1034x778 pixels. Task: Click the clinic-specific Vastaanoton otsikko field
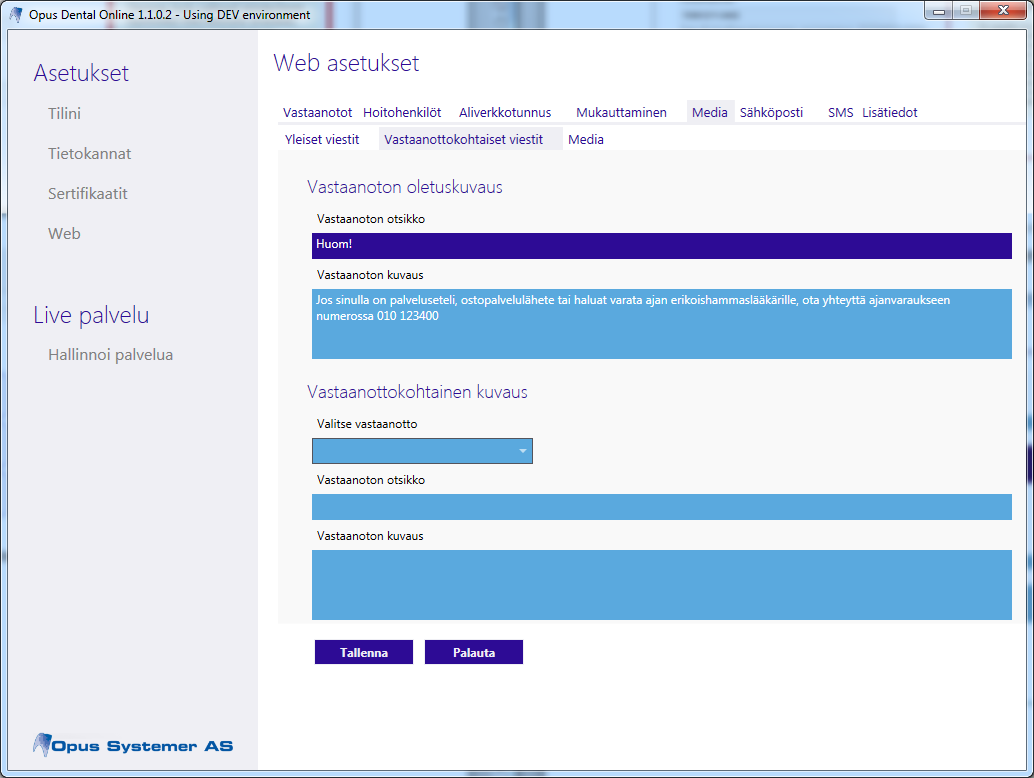point(661,507)
